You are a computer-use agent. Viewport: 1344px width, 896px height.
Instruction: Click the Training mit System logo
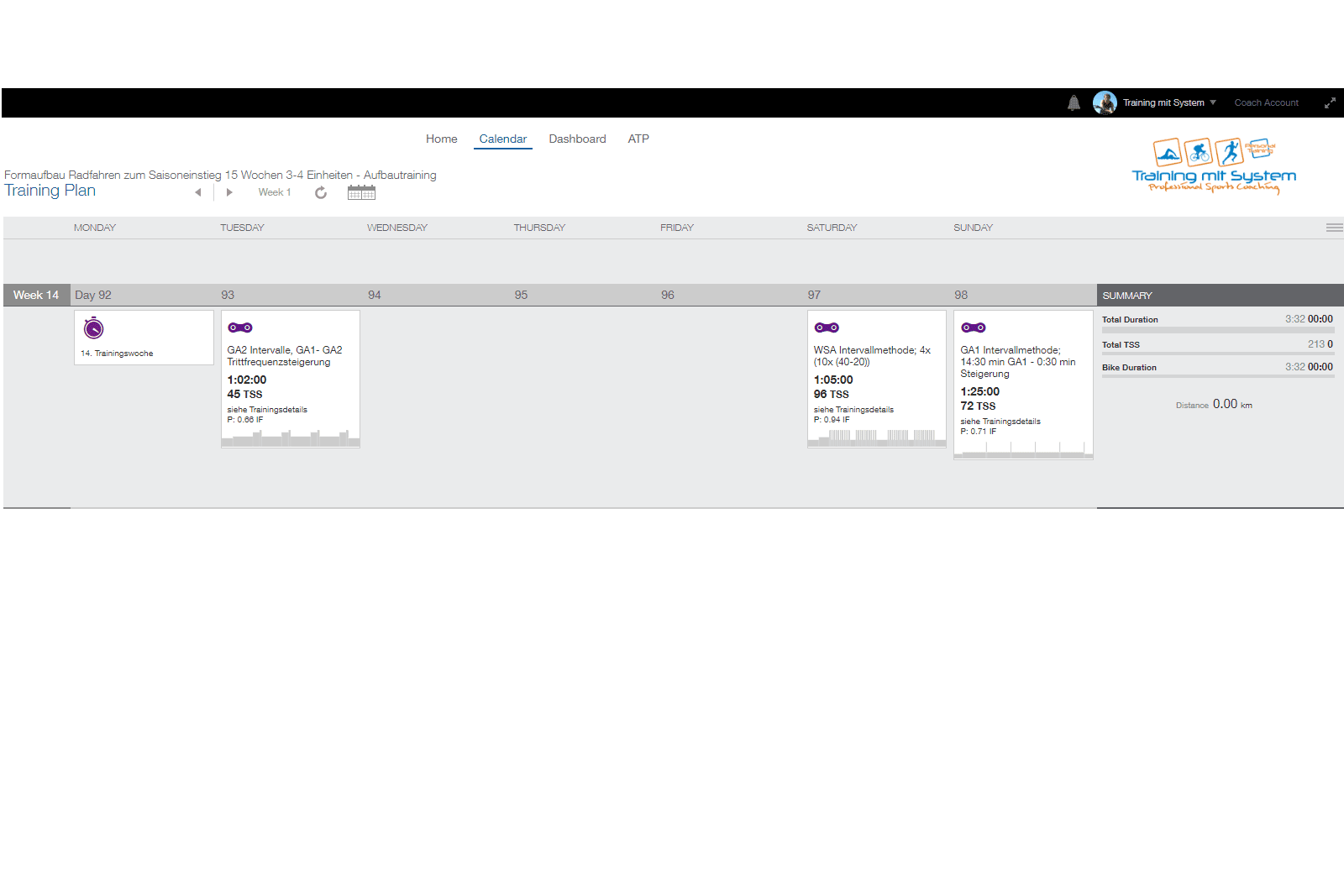tap(1214, 165)
